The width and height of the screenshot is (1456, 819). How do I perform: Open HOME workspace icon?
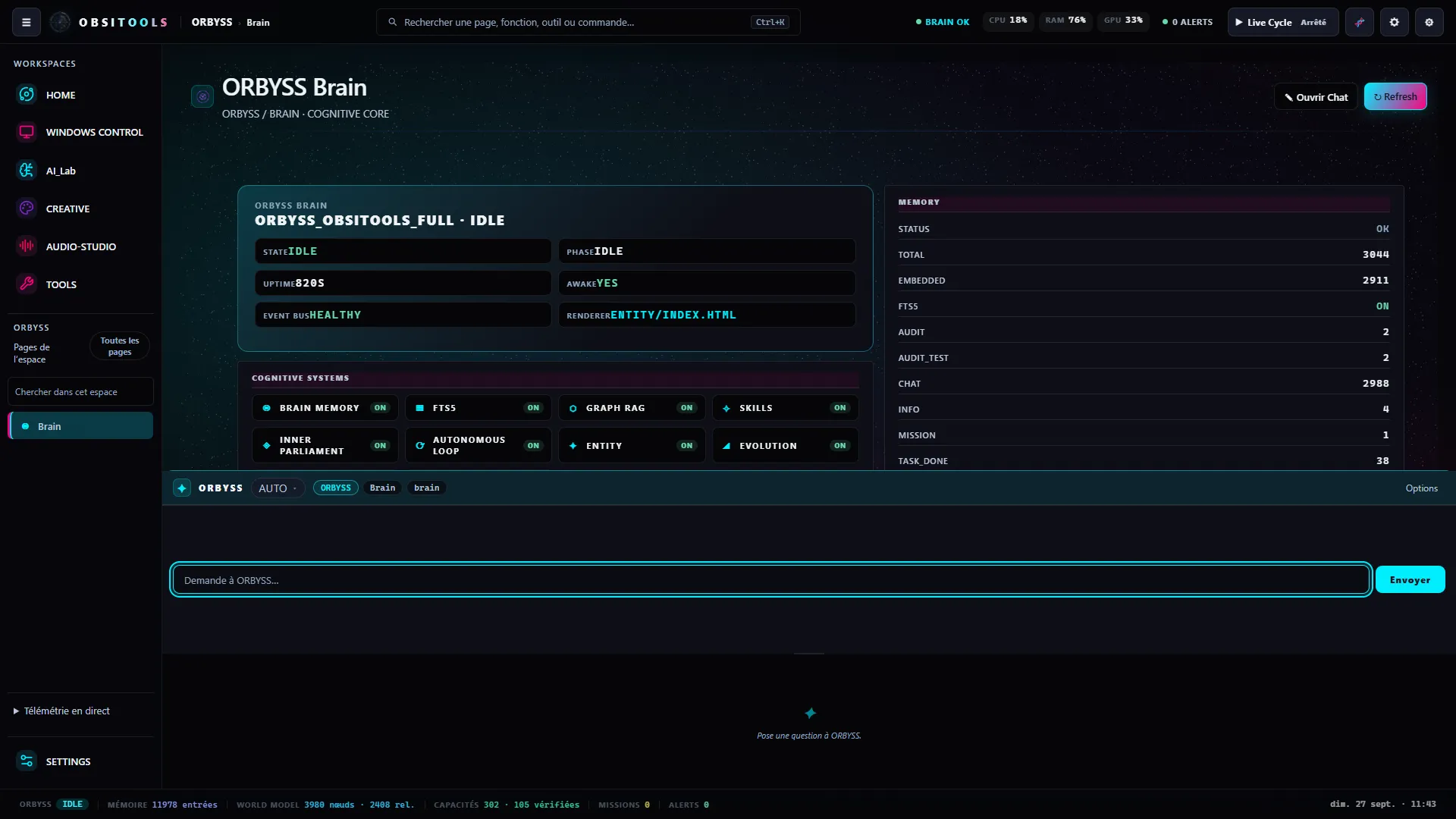point(27,95)
